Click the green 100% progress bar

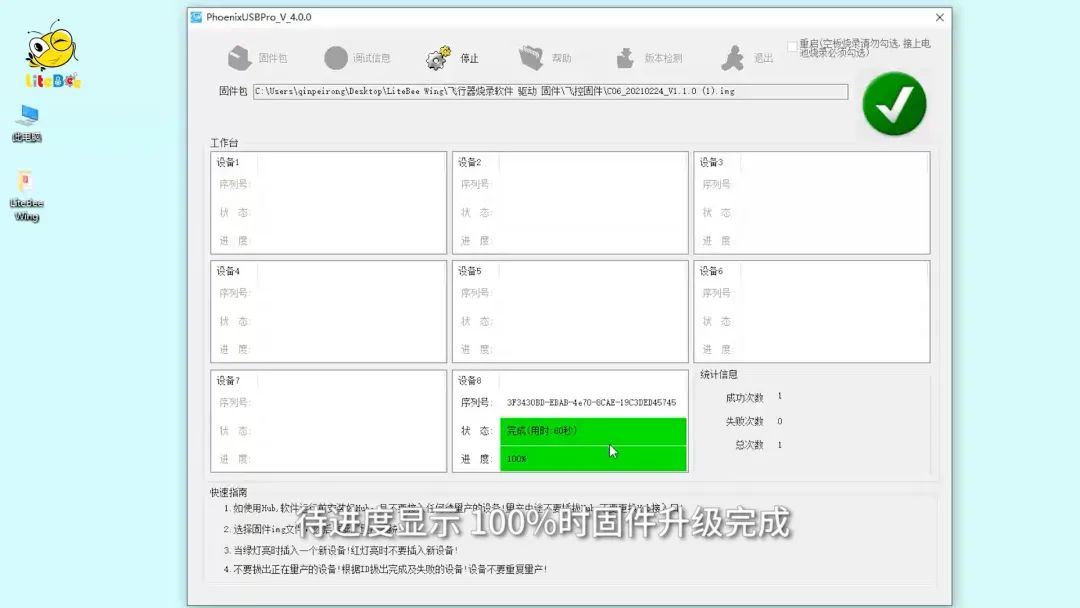pos(593,459)
